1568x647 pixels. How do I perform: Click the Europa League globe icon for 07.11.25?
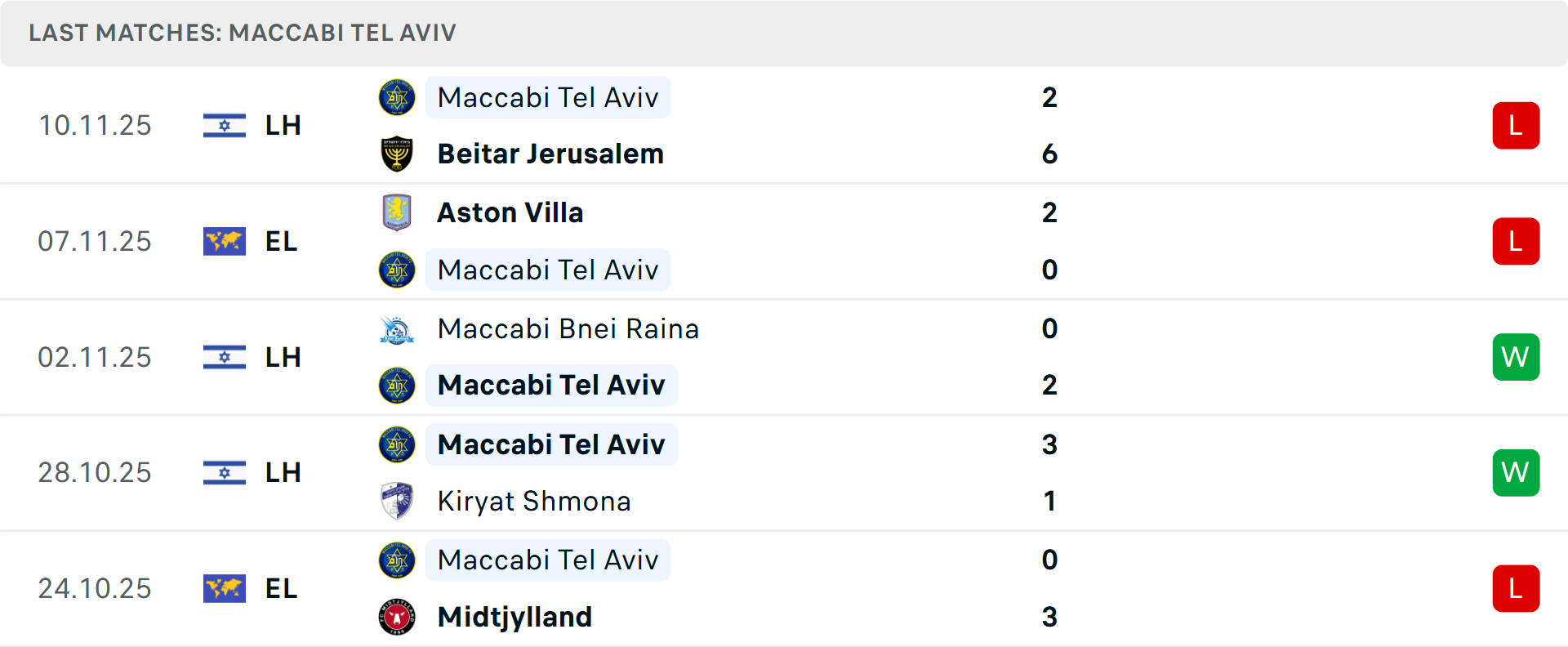(x=224, y=241)
